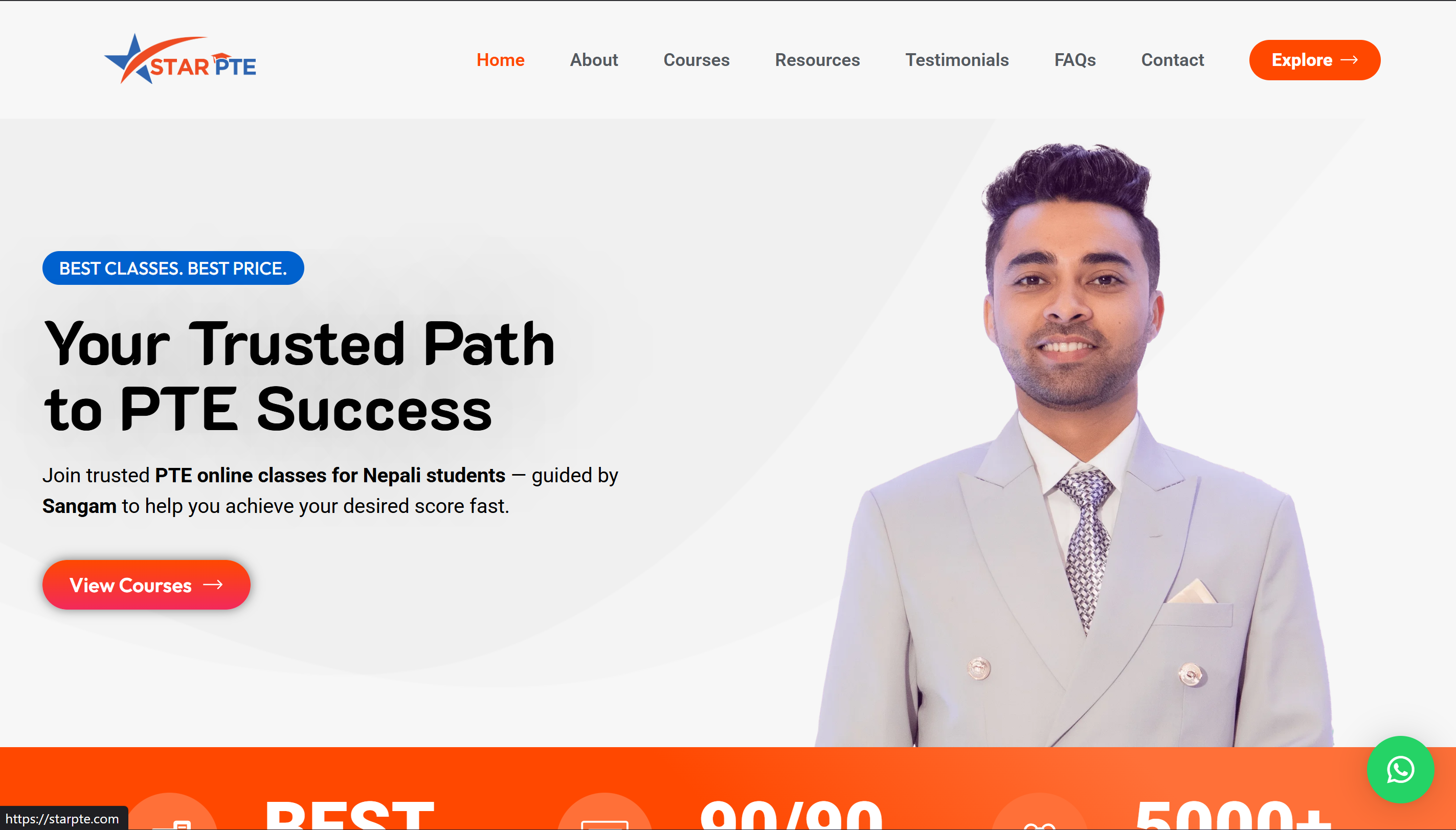Image resolution: width=1456 pixels, height=830 pixels.
Task: Click the bold PTE online classes text
Action: point(330,476)
